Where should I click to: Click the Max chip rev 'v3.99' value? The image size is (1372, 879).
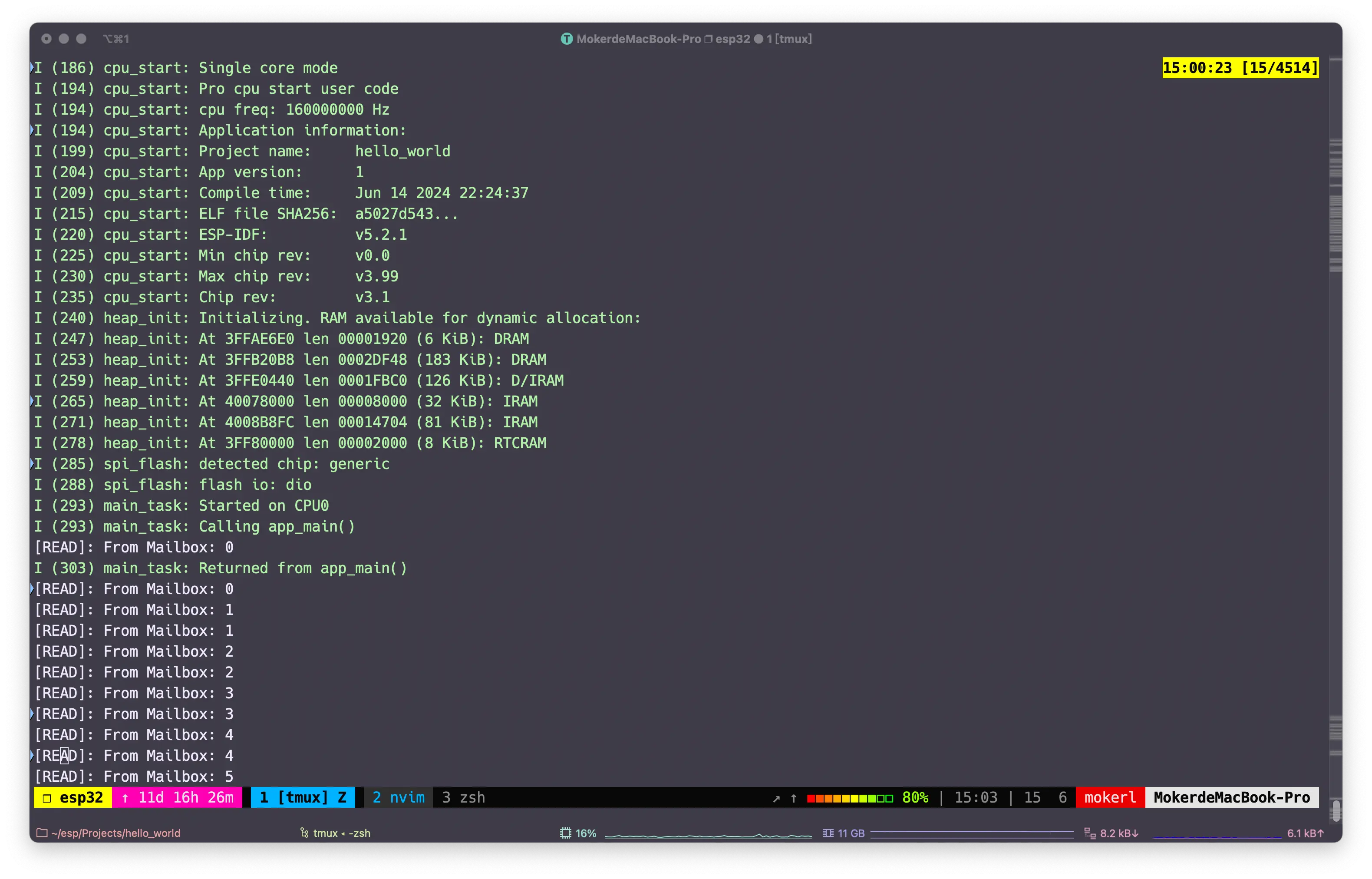pos(376,276)
